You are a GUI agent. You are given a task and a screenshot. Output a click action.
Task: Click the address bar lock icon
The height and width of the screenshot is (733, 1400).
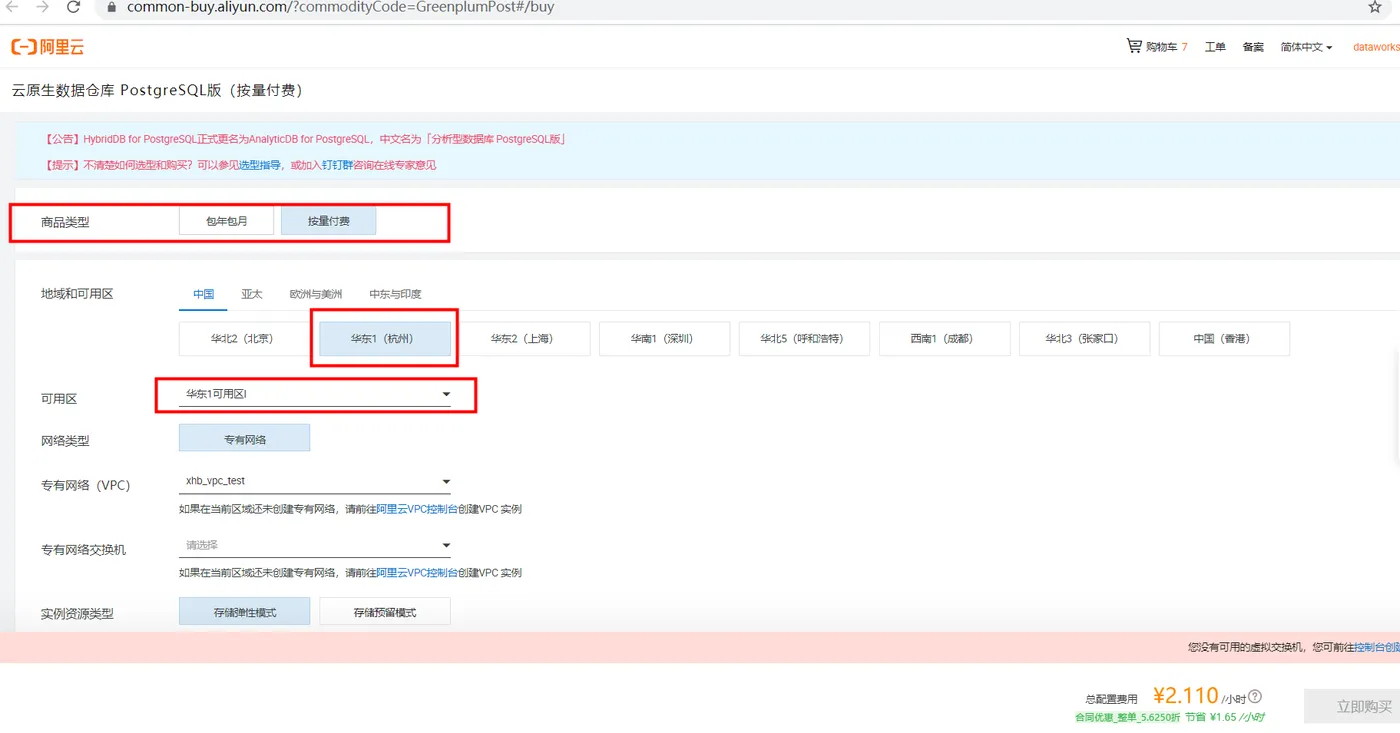113,7
